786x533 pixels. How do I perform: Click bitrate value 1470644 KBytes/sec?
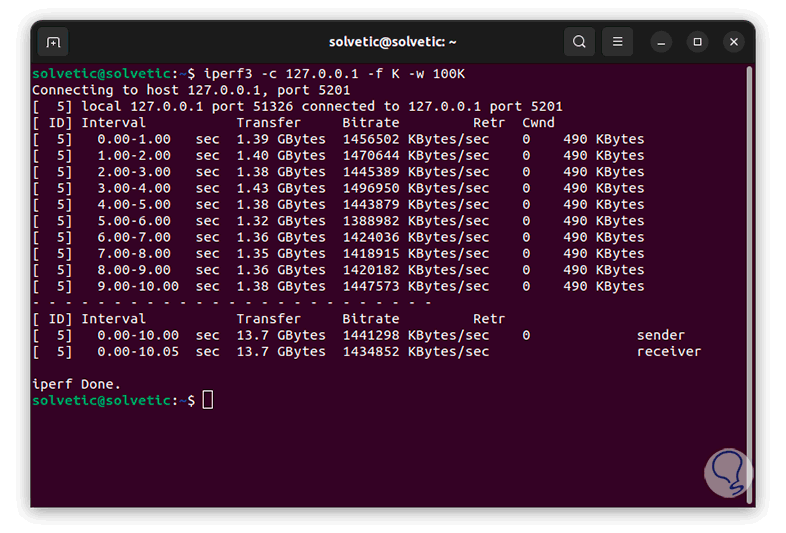[416, 156]
